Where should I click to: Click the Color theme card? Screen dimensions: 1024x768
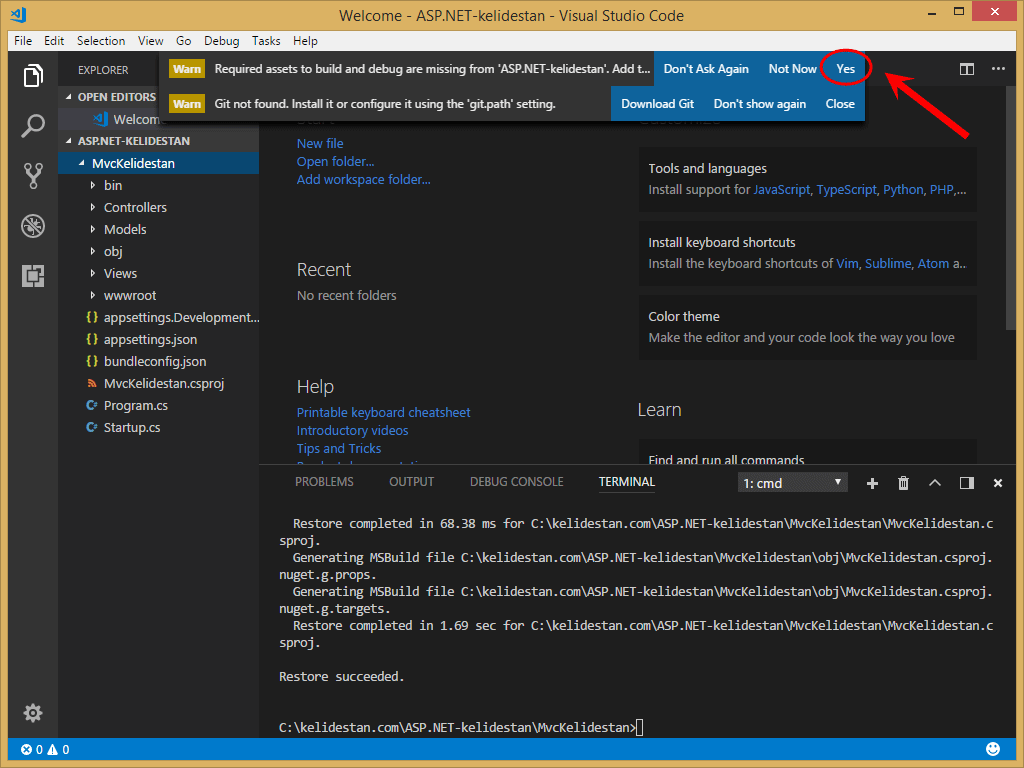pos(807,327)
